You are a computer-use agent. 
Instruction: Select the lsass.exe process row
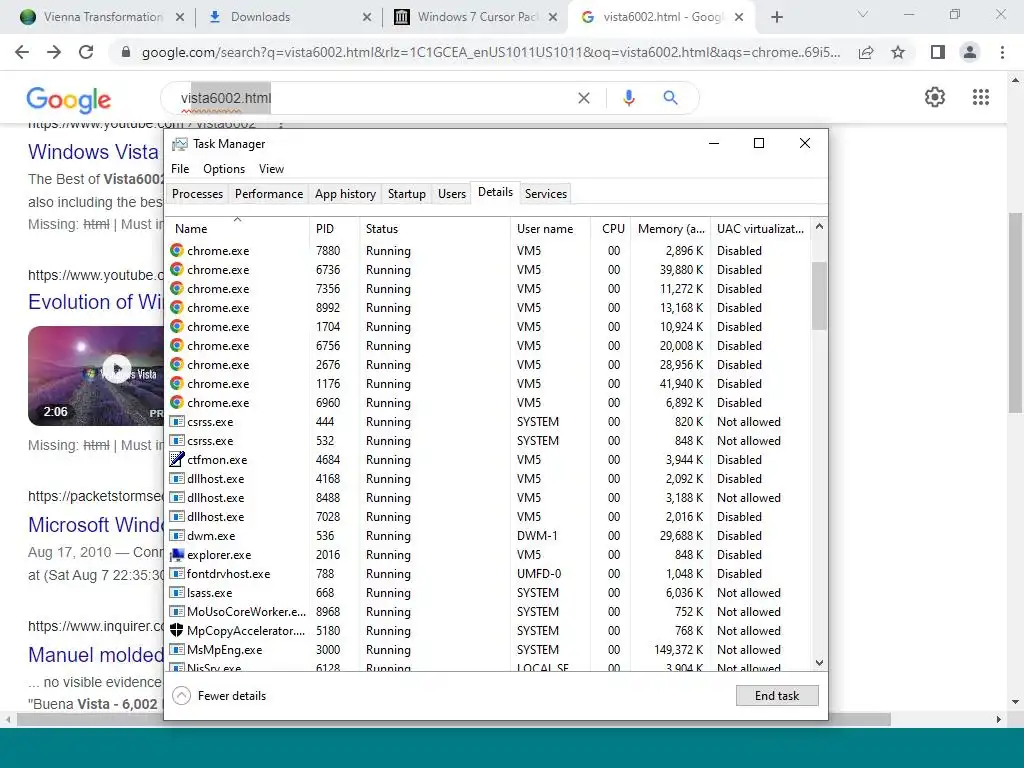click(488, 592)
